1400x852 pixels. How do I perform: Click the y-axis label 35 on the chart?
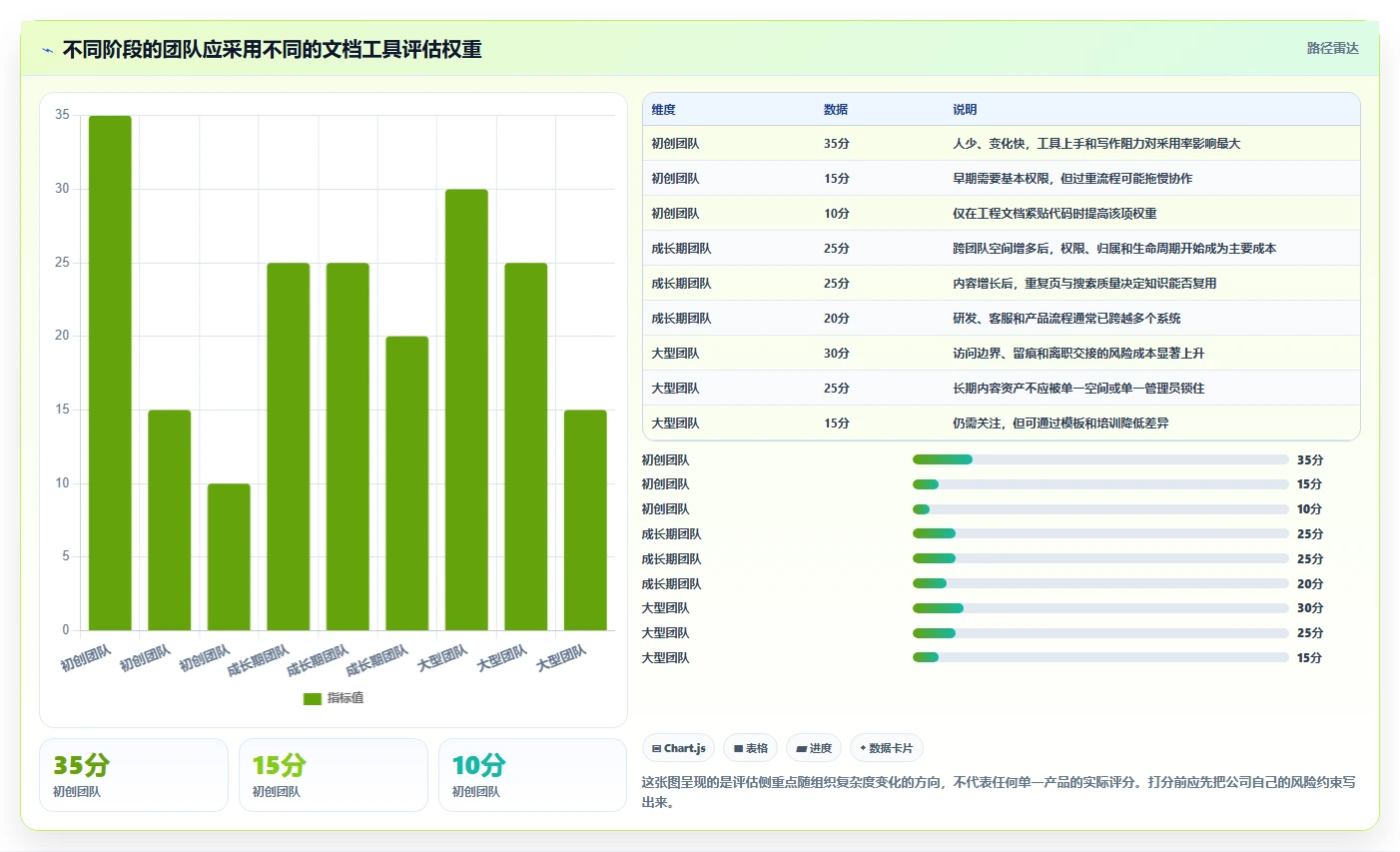click(x=62, y=115)
